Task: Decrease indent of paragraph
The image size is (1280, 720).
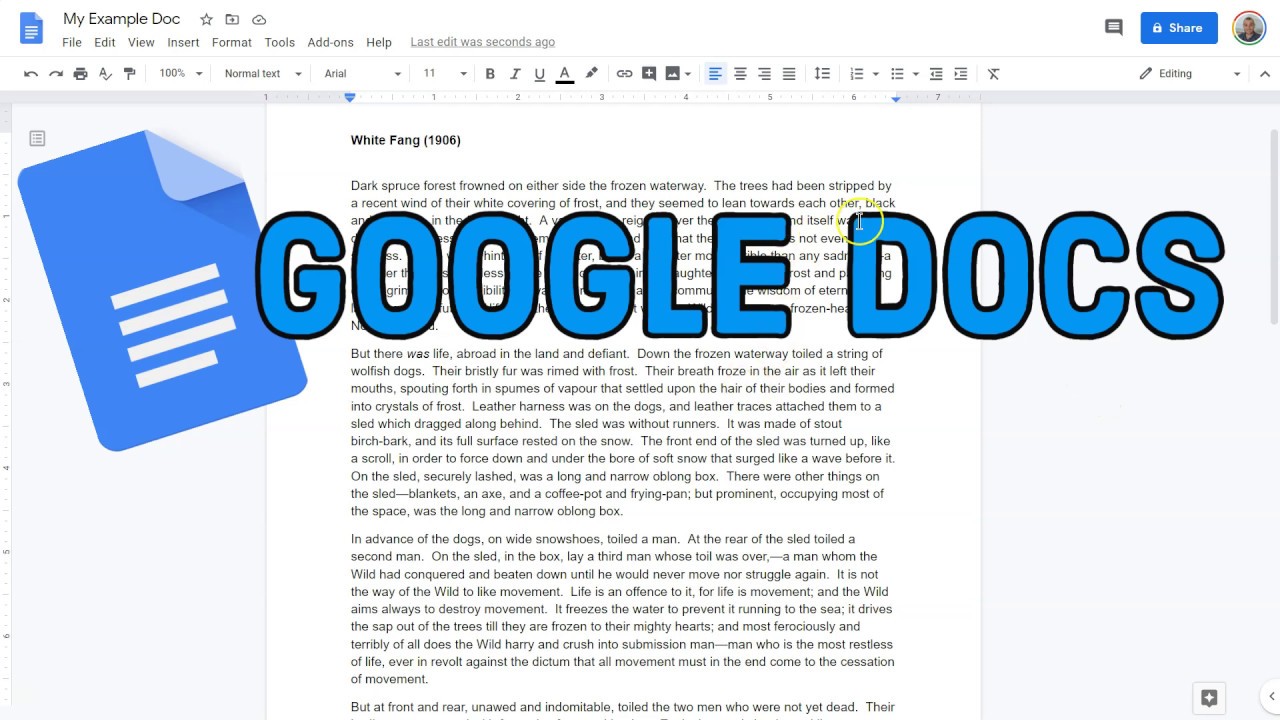Action: point(936,74)
